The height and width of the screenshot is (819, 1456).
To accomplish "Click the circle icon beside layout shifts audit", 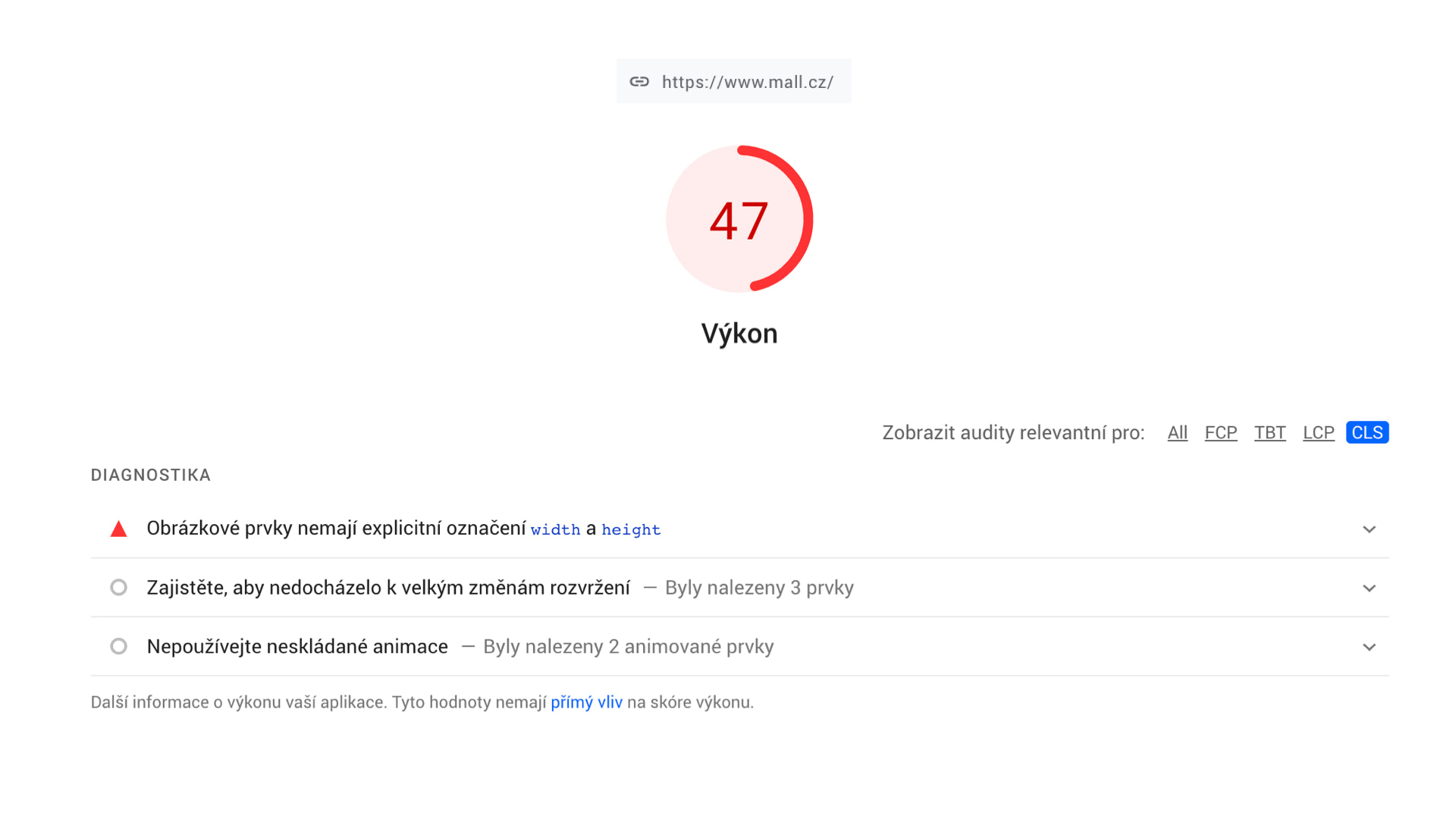I will point(118,588).
